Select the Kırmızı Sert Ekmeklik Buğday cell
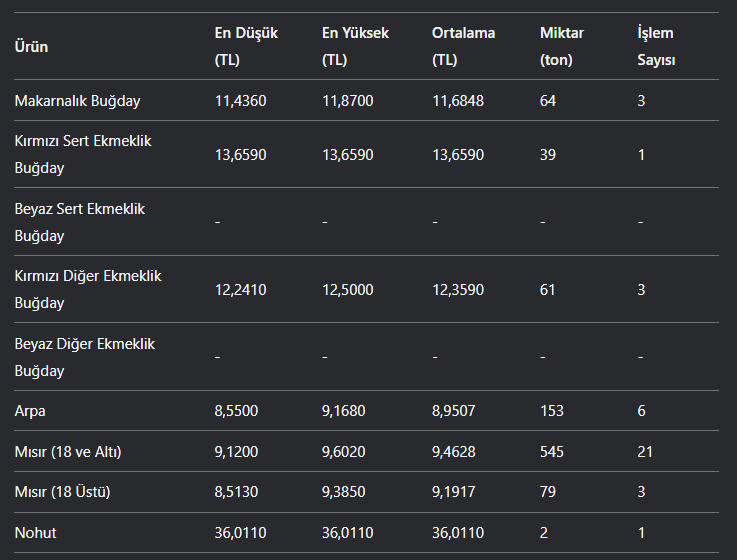This screenshot has width=737, height=560. click(83, 154)
